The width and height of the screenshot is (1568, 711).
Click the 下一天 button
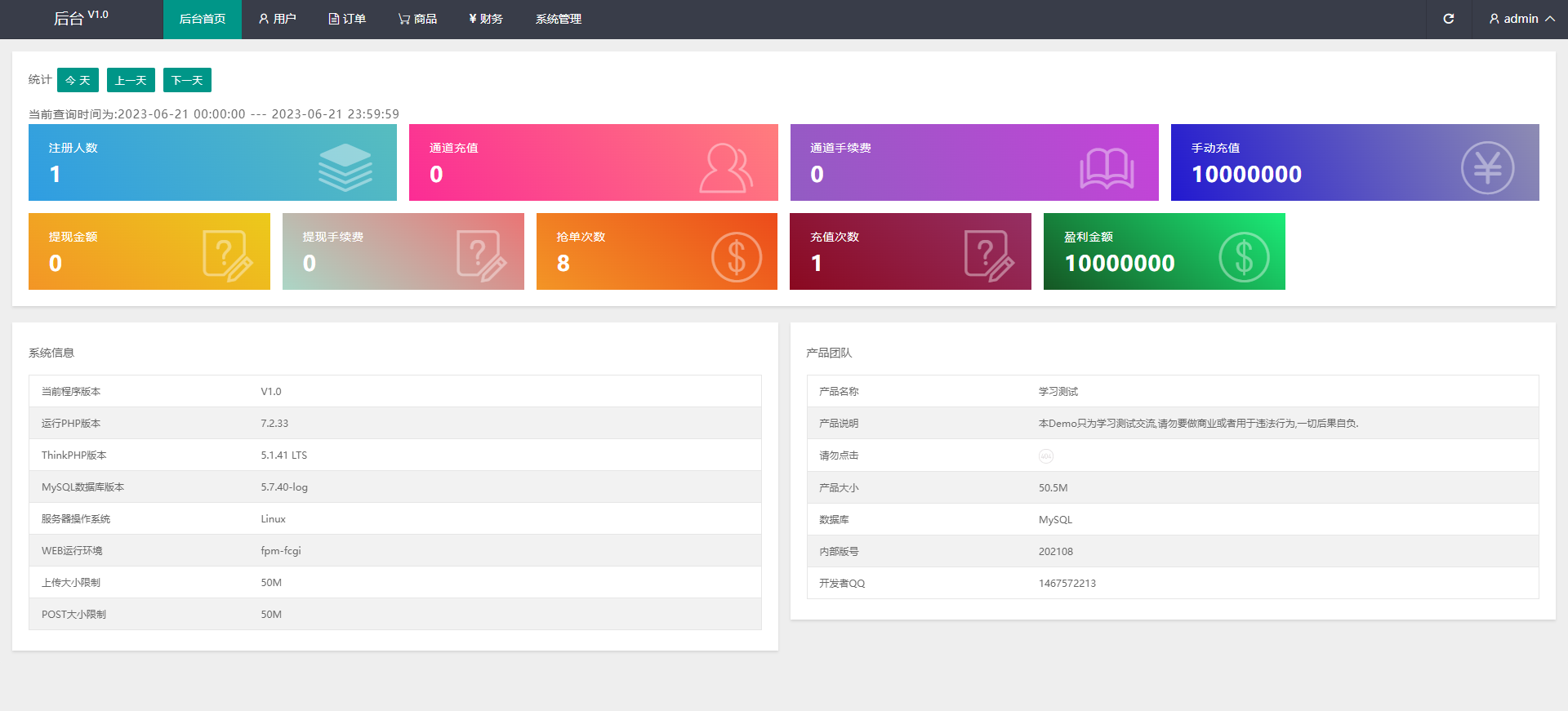(x=187, y=80)
